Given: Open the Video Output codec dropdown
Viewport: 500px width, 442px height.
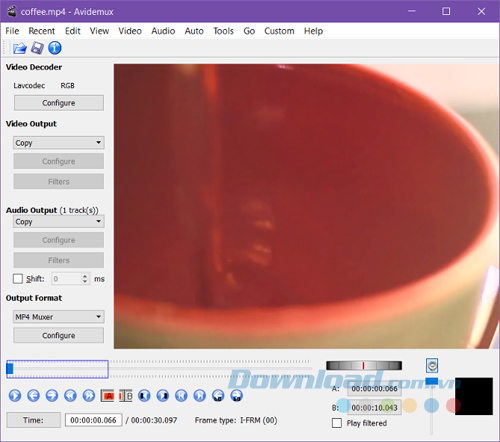Looking at the screenshot, I should [x=59, y=143].
